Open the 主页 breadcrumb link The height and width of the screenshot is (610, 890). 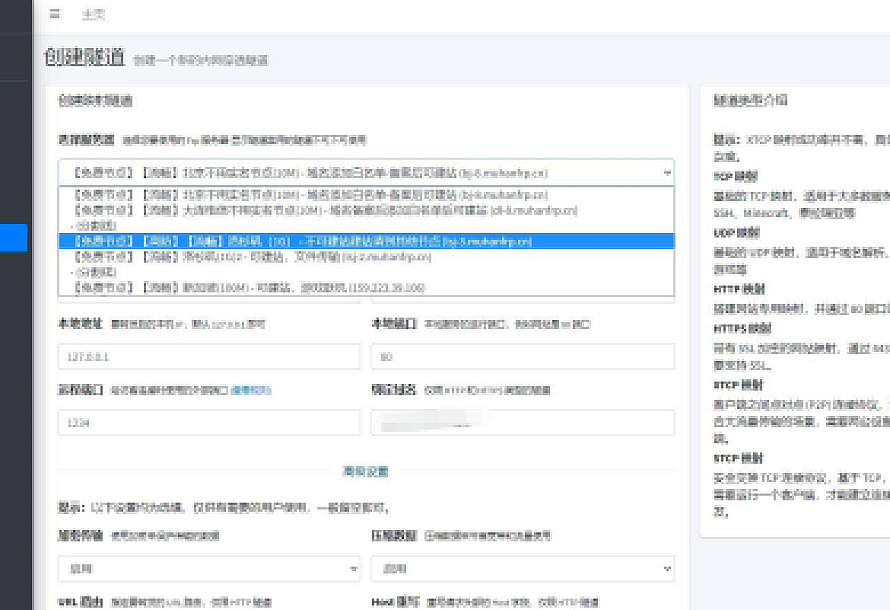tap(93, 15)
